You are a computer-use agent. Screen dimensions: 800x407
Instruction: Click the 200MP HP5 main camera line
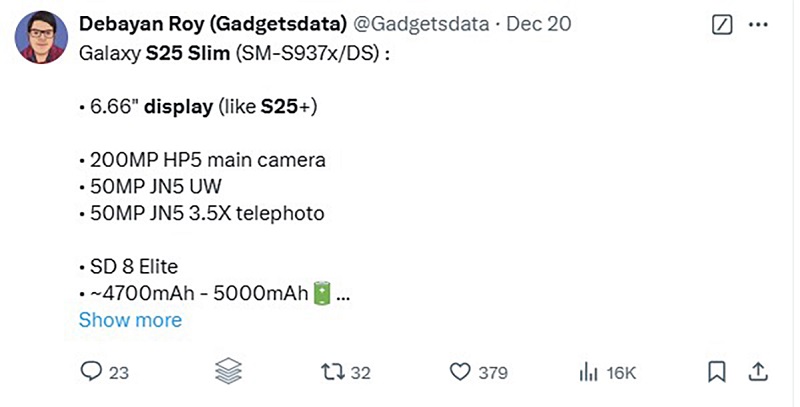(205, 160)
